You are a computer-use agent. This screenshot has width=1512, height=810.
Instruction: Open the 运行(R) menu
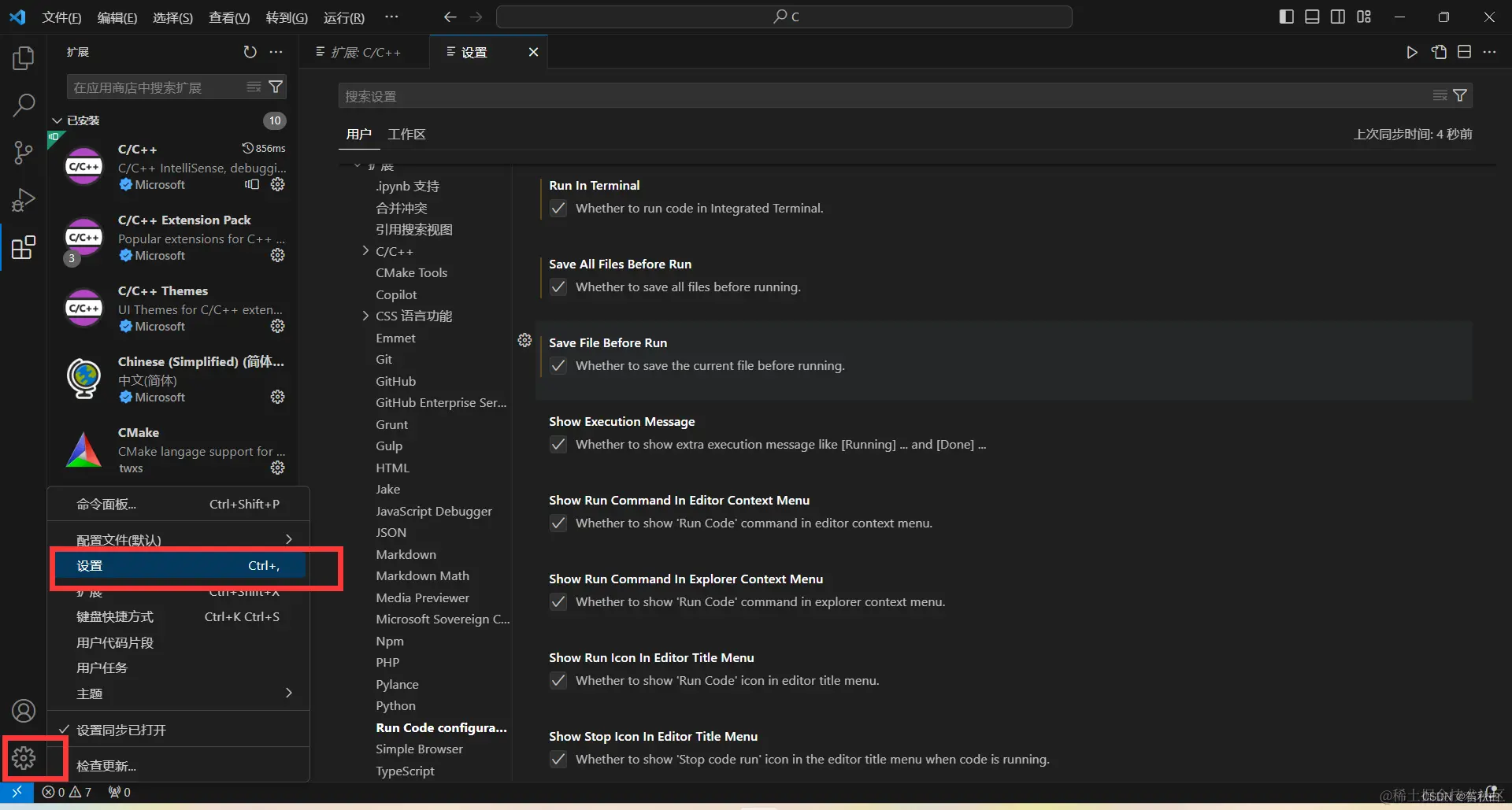click(344, 17)
